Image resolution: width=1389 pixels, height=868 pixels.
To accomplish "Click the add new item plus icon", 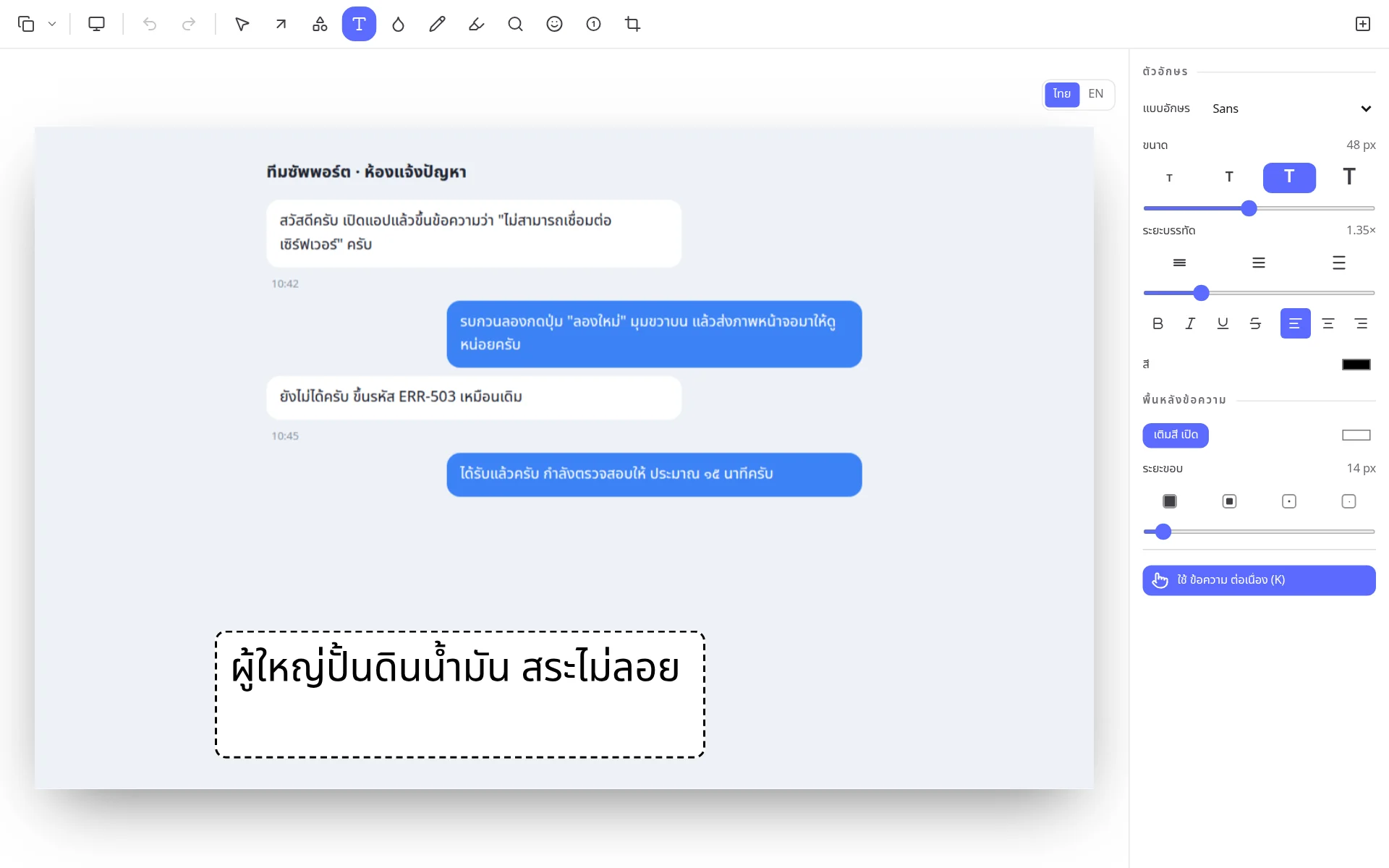I will [1363, 24].
